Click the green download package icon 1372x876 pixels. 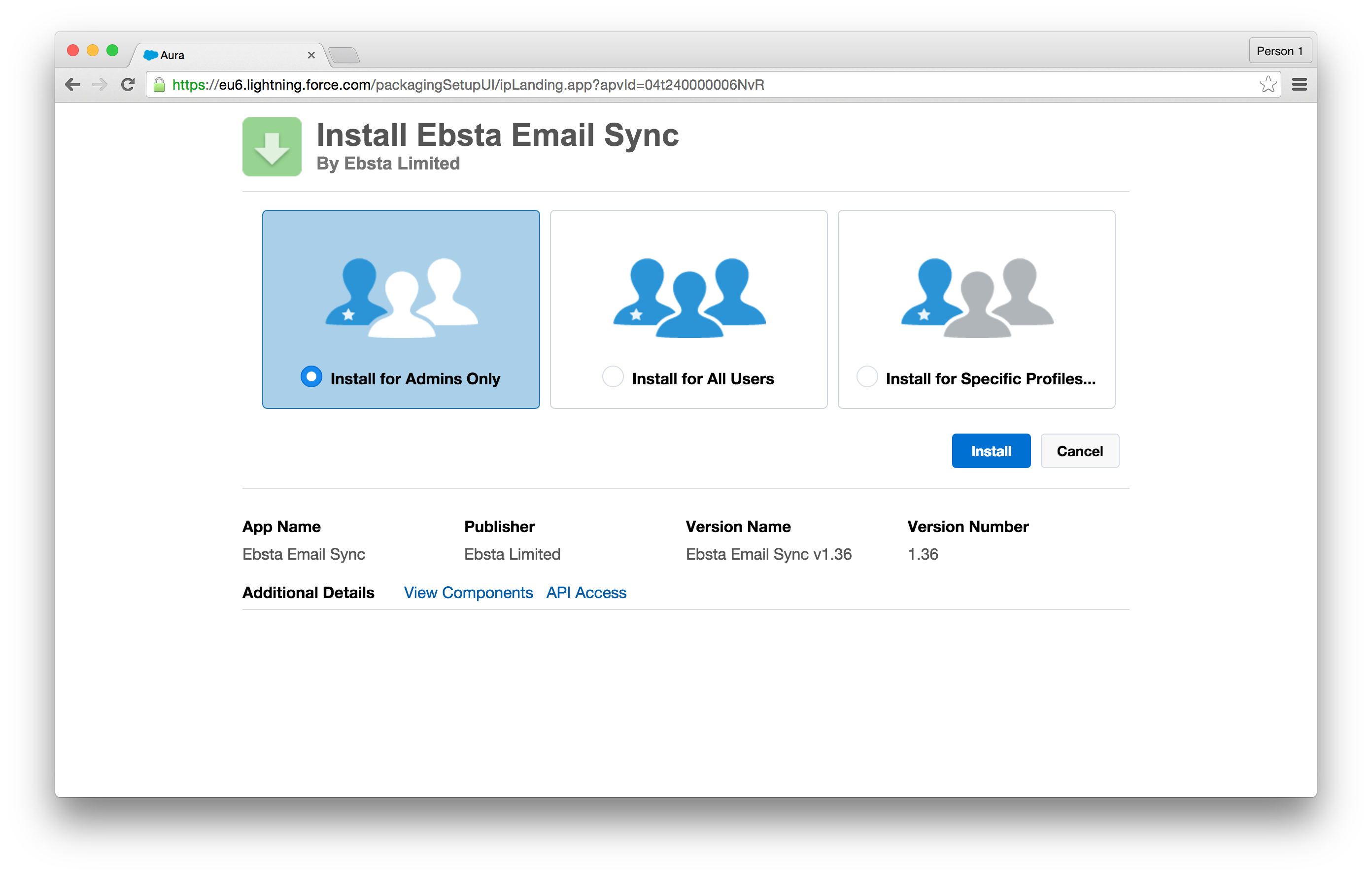tap(272, 147)
